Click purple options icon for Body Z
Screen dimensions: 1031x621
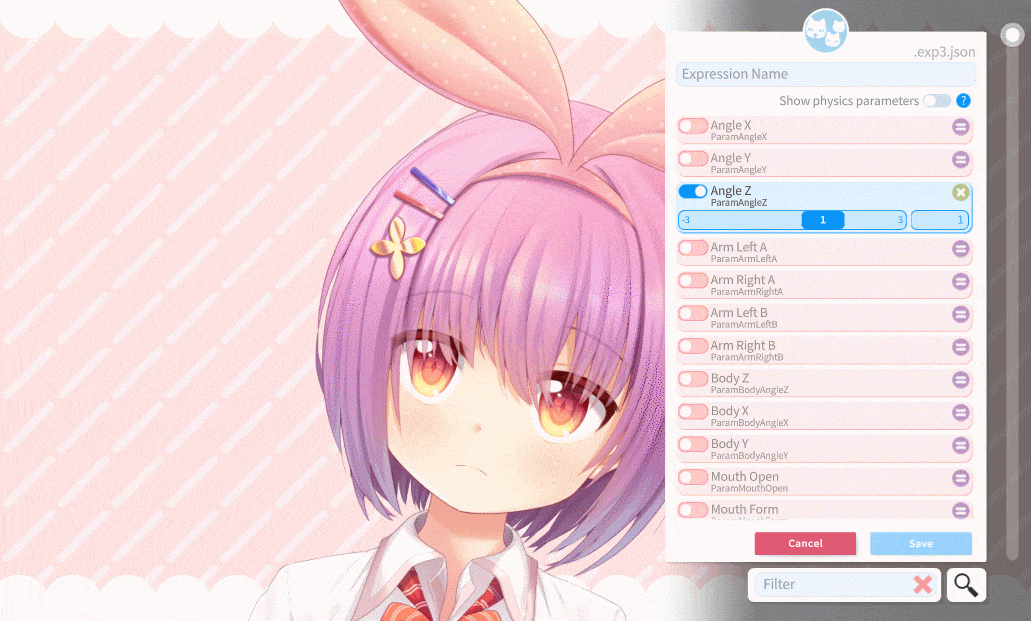(x=960, y=380)
